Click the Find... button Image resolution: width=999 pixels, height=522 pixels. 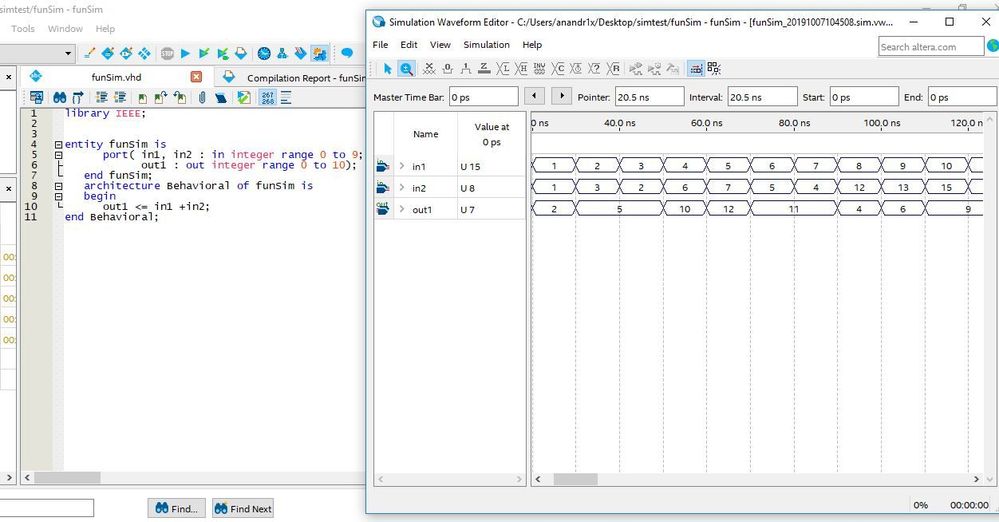(177, 508)
